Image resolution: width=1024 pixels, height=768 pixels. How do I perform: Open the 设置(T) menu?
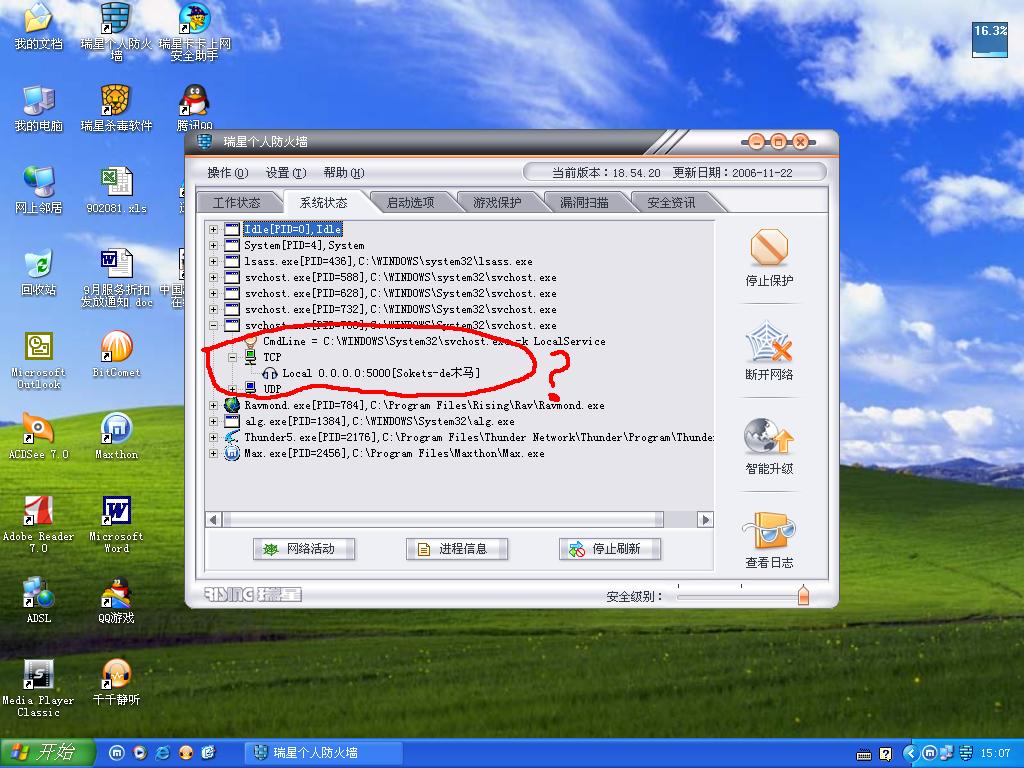coord(285,172)
